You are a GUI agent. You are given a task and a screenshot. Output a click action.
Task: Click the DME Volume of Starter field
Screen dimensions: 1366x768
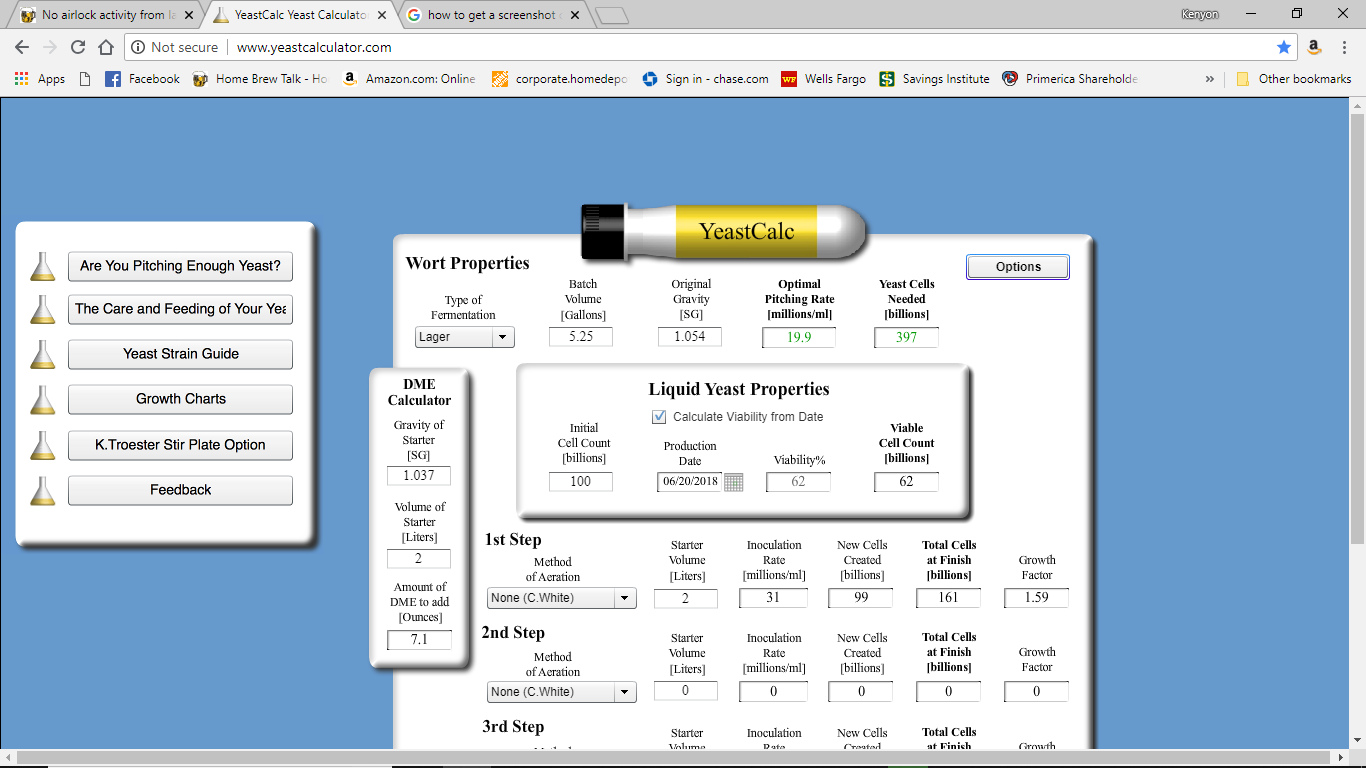tap(419, 559)
